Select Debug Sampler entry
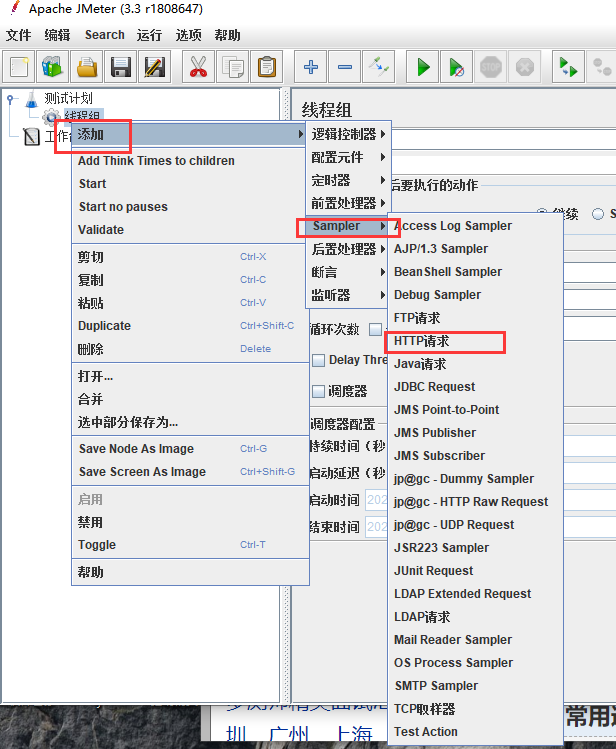This screenshot has width=616, height=749. tap(475, 295)
